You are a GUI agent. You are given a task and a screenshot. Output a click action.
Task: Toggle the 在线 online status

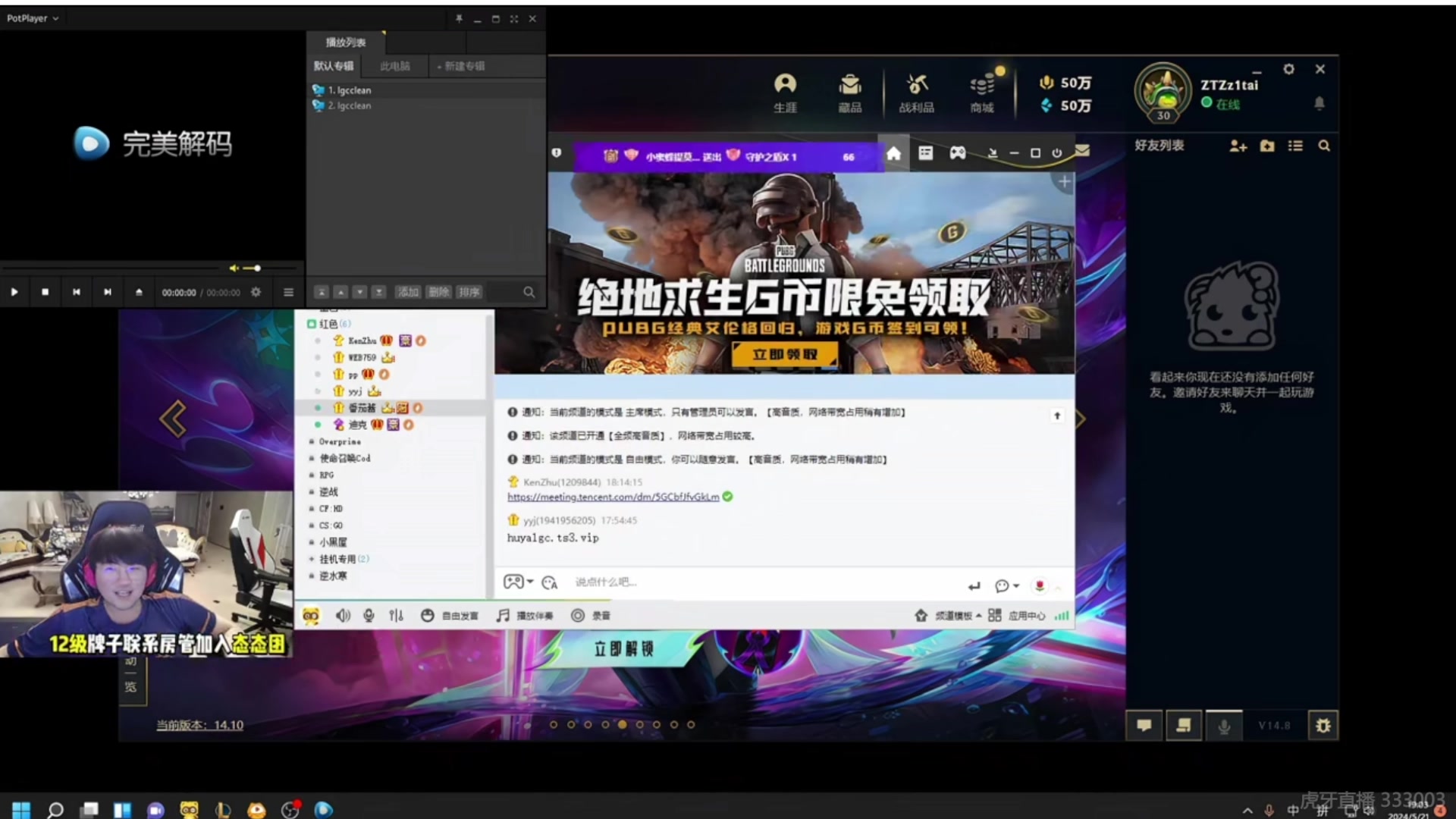(x=1220, y=104)
